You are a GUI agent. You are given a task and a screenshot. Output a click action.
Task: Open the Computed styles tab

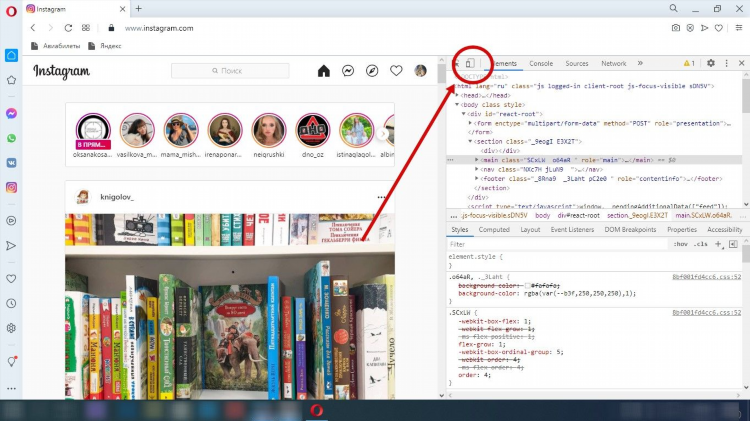(x=494, y=230)
